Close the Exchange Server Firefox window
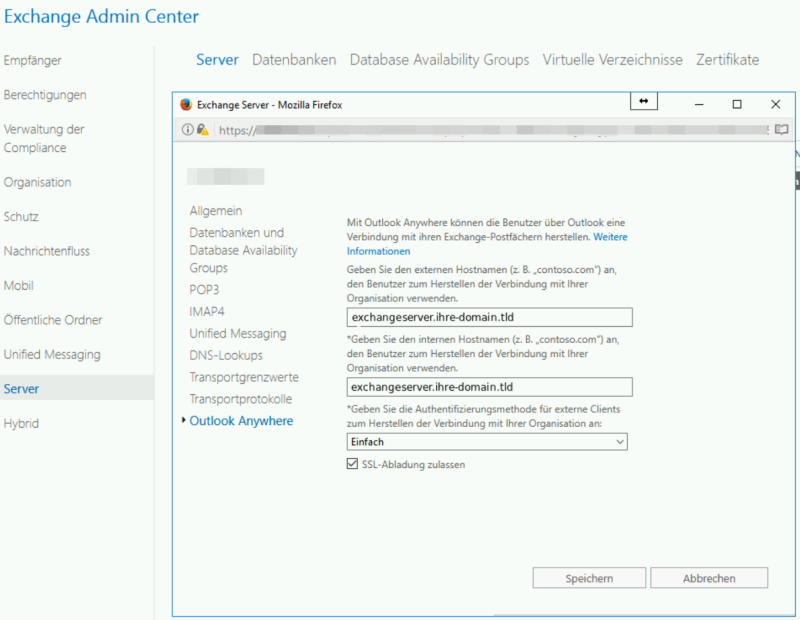 click(x=775, y=104)
